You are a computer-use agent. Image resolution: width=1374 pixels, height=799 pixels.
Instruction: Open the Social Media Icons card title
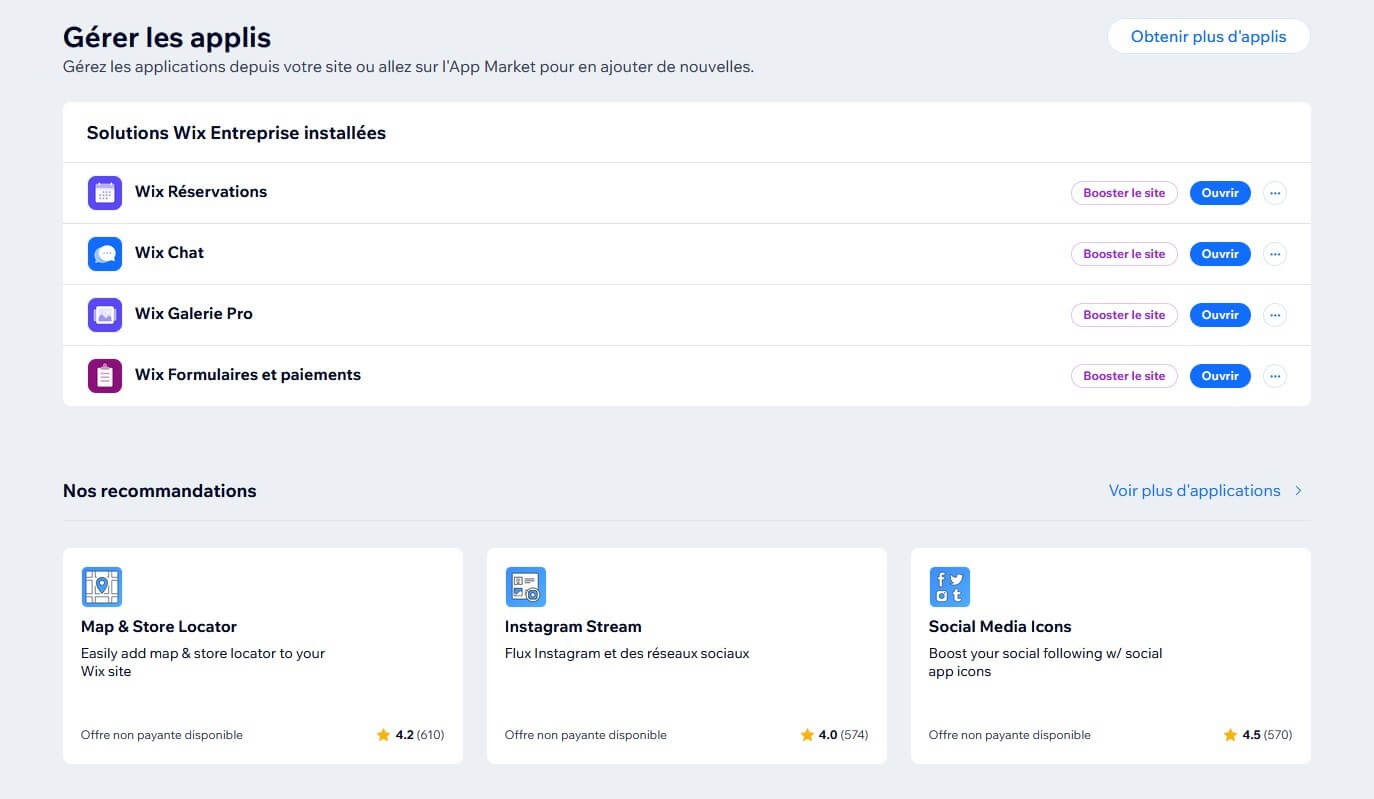coord(1000,627)
